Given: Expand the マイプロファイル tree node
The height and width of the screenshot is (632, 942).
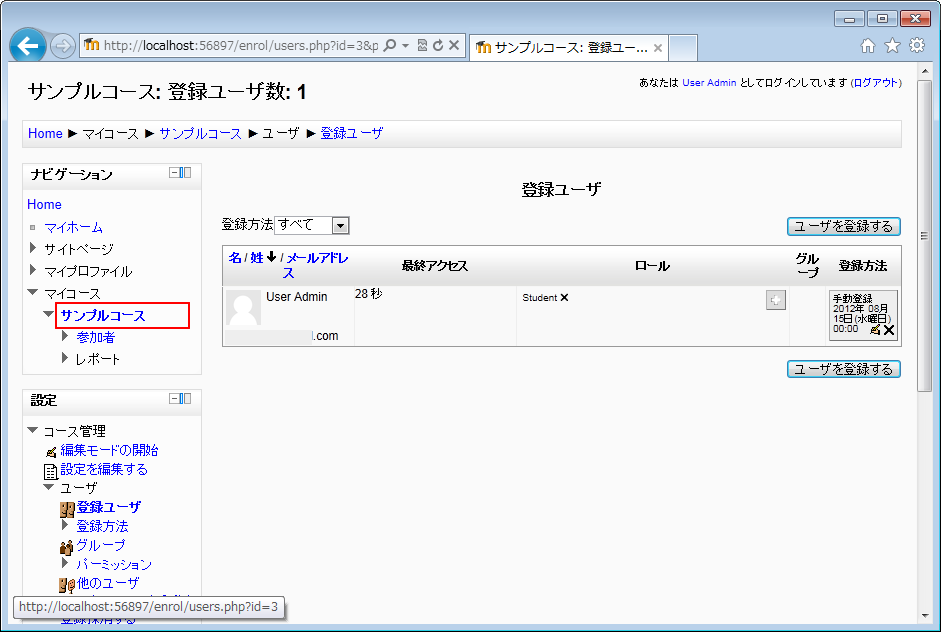Looking at the screenshot, I should (33, 270).
